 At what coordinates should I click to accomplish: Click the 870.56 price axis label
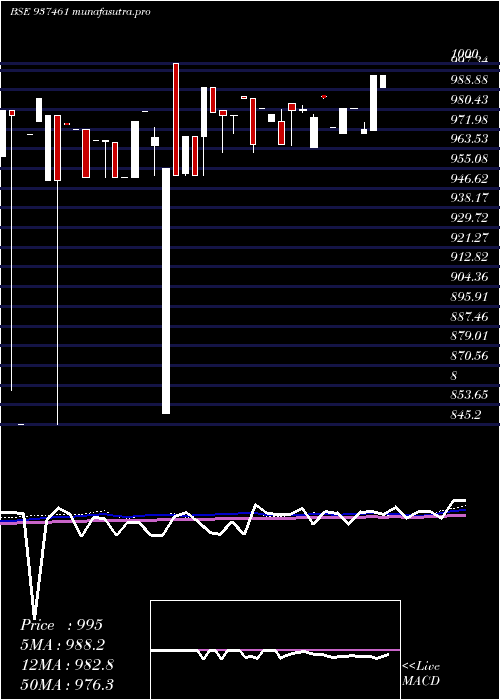(x=469, y=356)
